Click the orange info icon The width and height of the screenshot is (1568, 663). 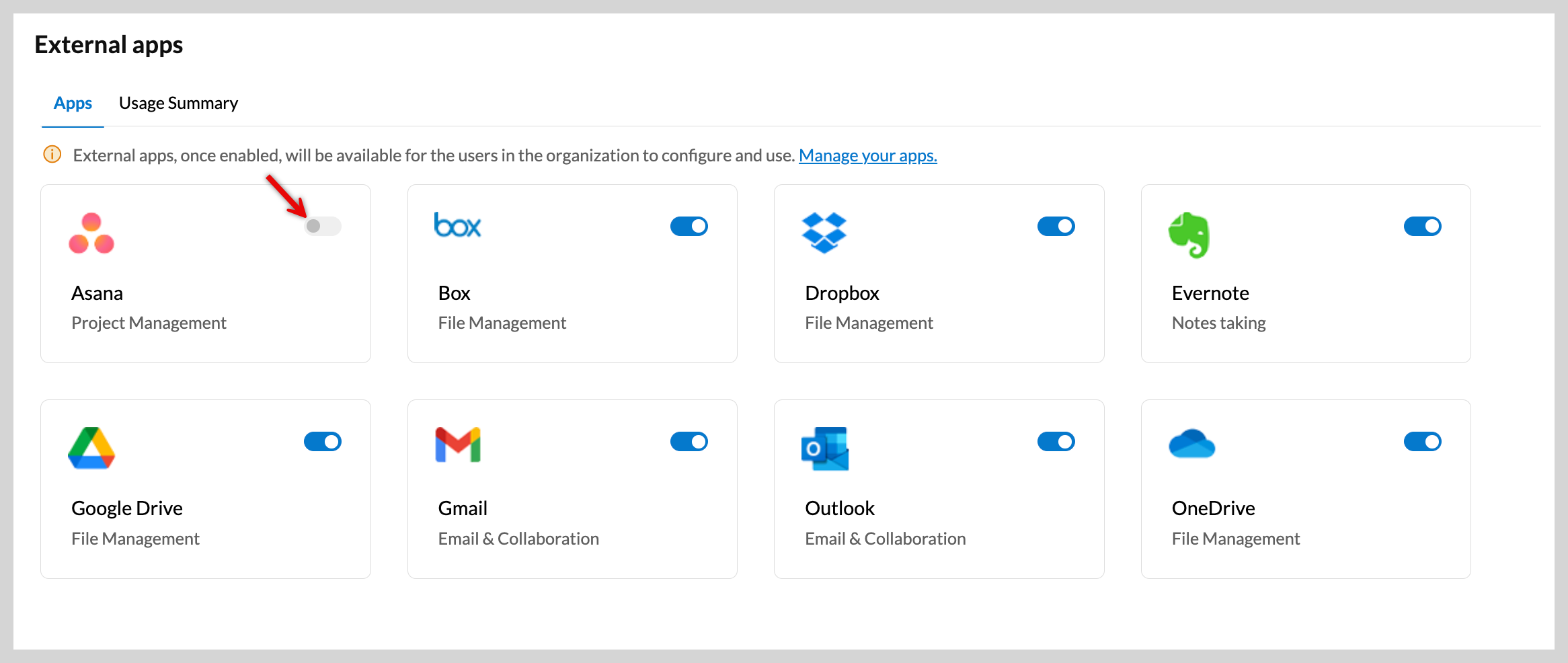pyautogui.click(x=52, y=155)
